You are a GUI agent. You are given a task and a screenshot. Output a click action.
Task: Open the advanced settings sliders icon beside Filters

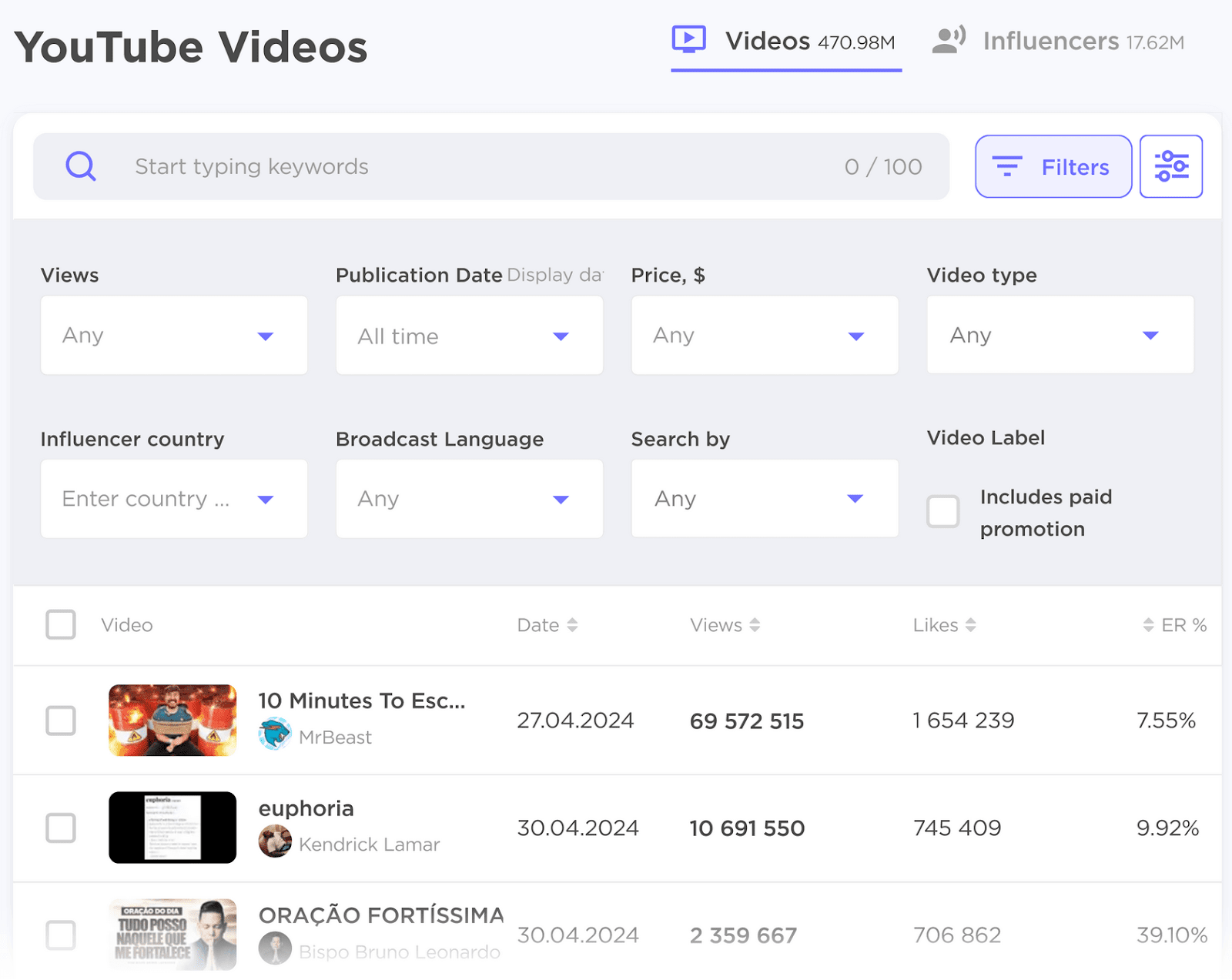1170,166
